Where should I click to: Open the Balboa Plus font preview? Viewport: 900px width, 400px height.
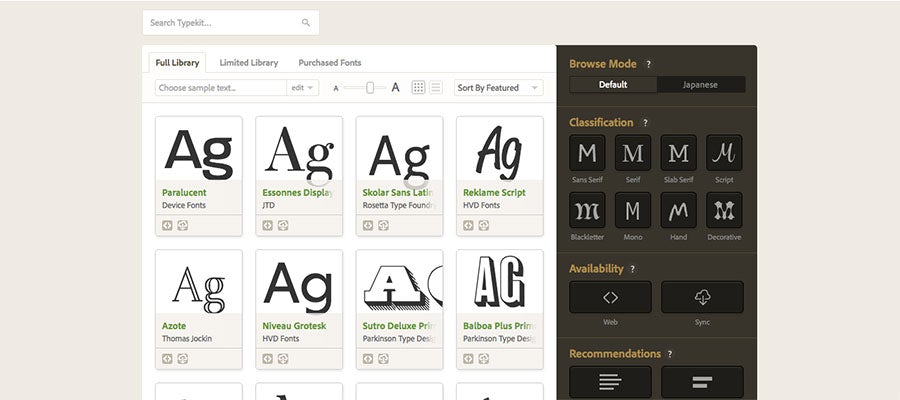(x=500, y=282)
